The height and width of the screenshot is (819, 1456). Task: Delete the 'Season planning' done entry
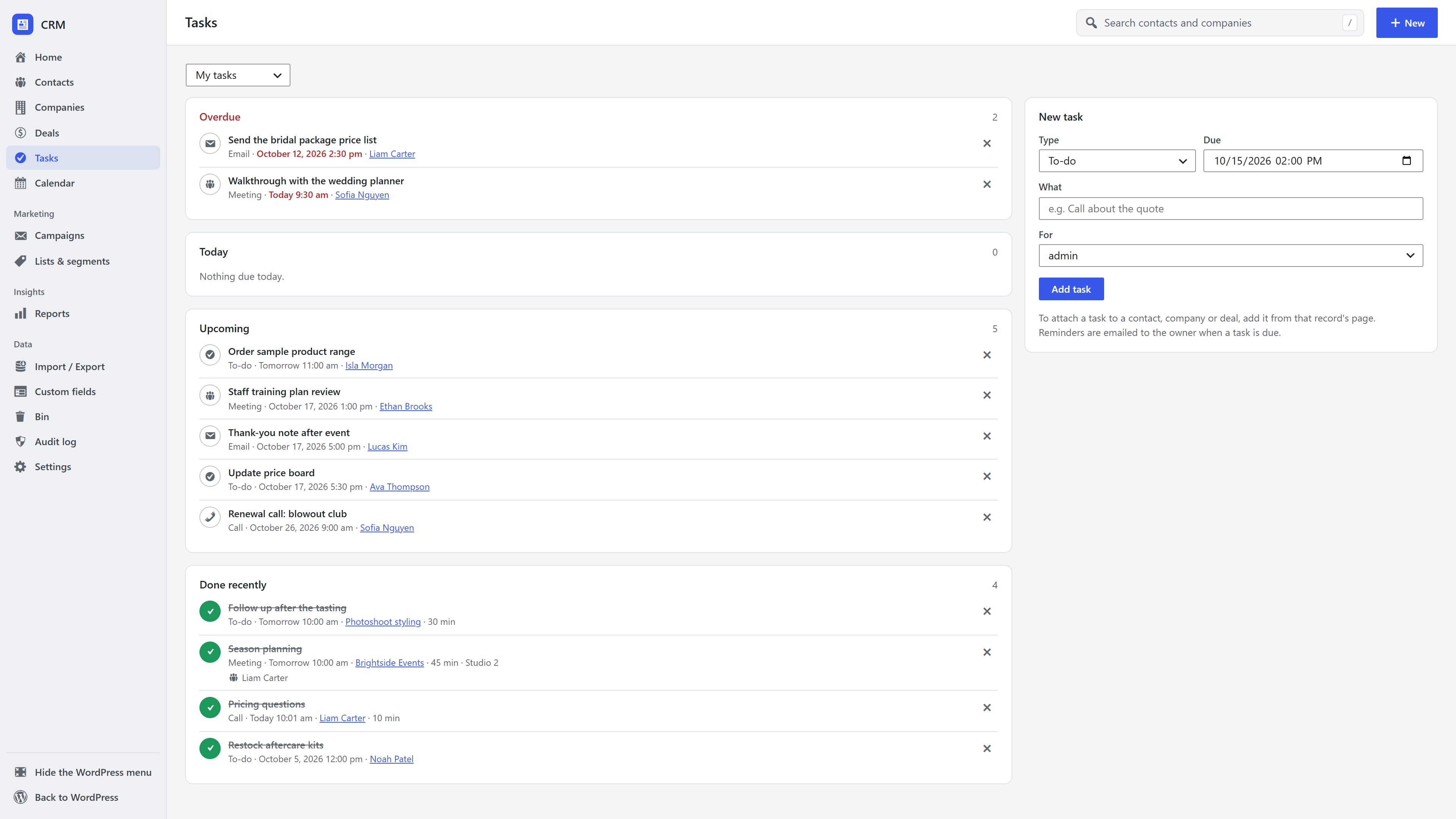click(x=987, y=652)
